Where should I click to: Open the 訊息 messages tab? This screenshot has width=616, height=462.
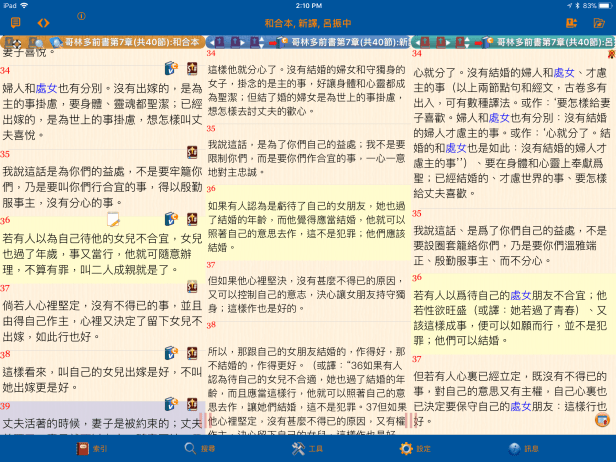coord(522,449)
